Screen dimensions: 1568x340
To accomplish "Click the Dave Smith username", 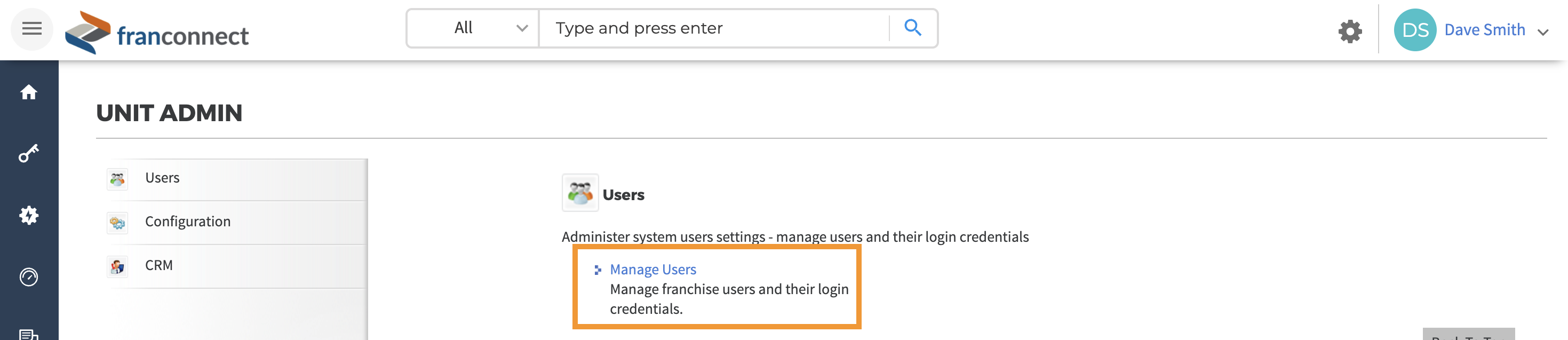I will pos(1484,30).
